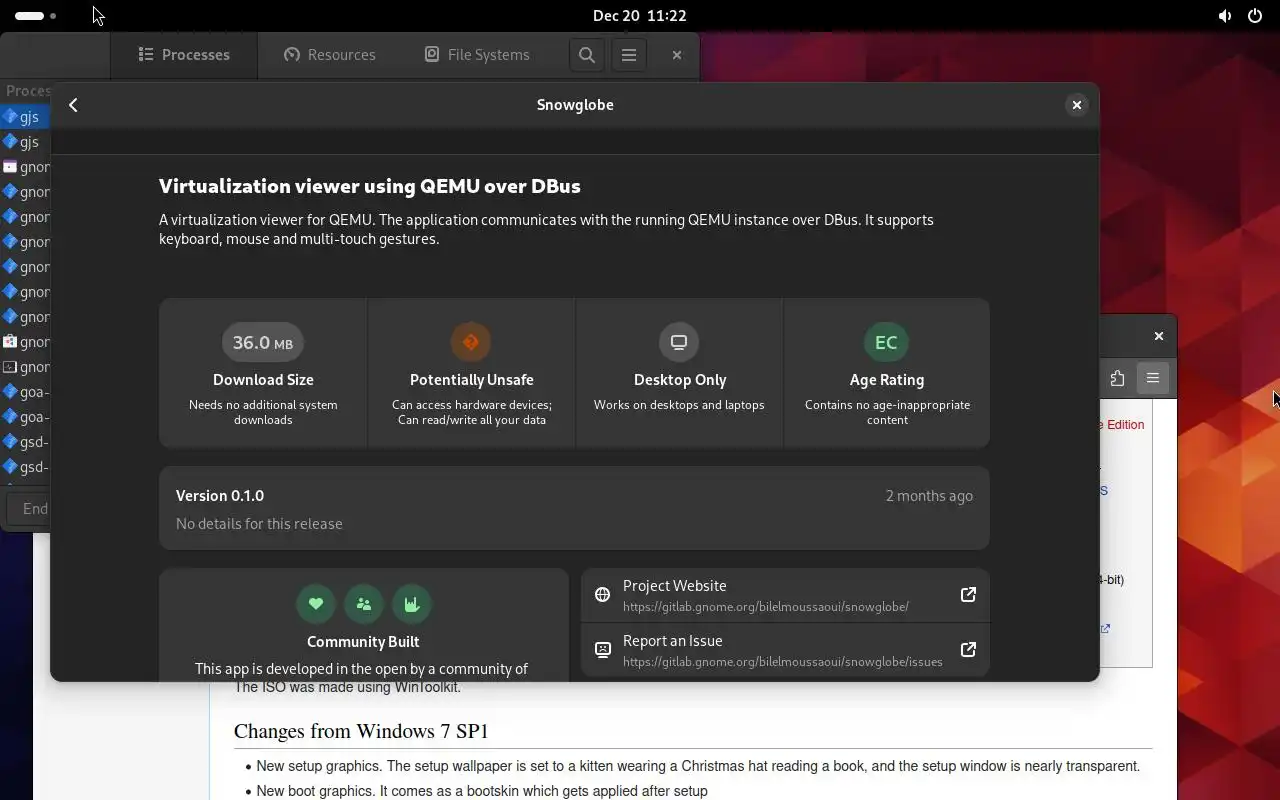Open the GNOME Activities workspace indicator

[36, 16]
